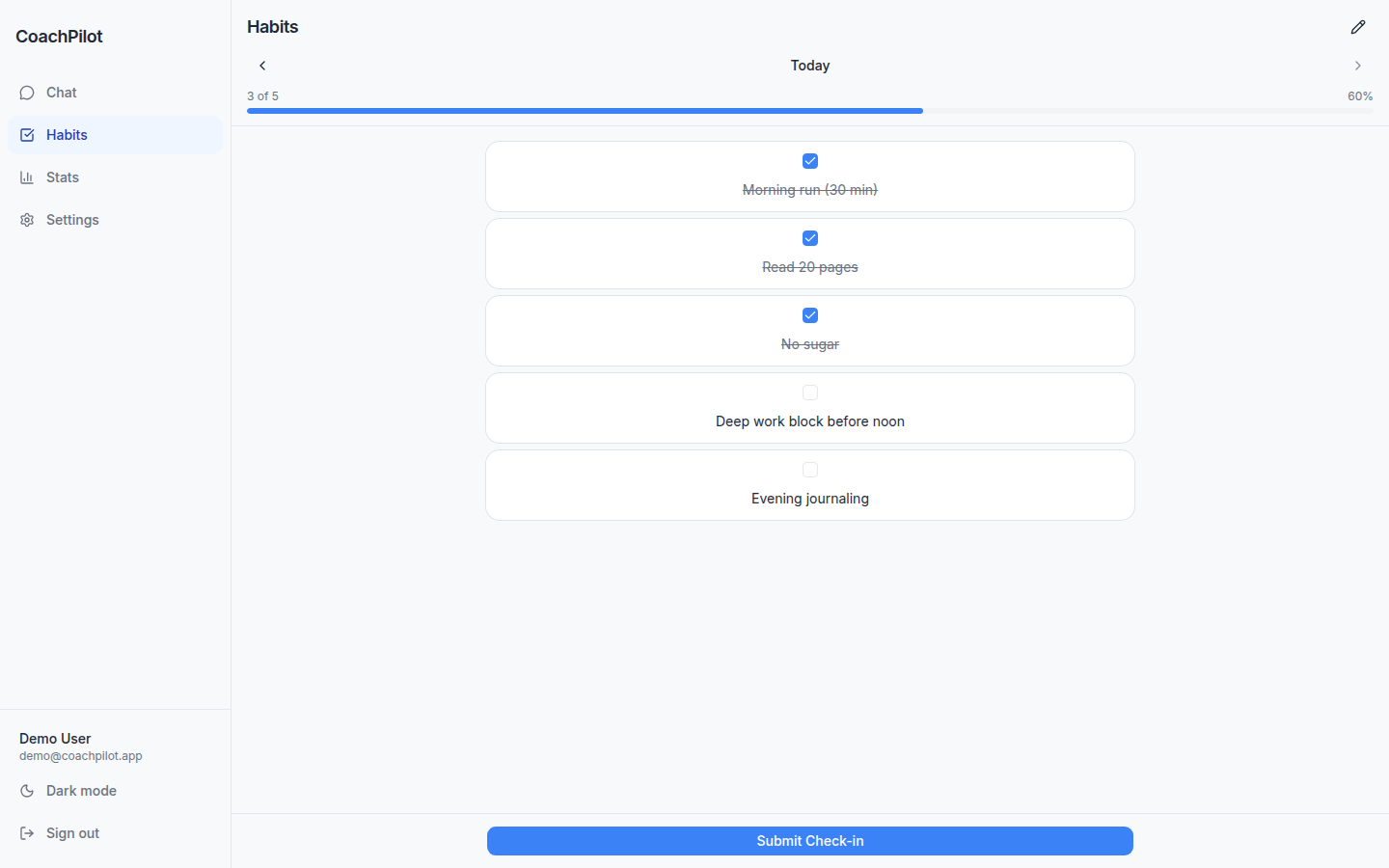This screenshot has width=1389, height=868.
Task: Click the Stats bar chart icon
Action: (x=27, y=177)
